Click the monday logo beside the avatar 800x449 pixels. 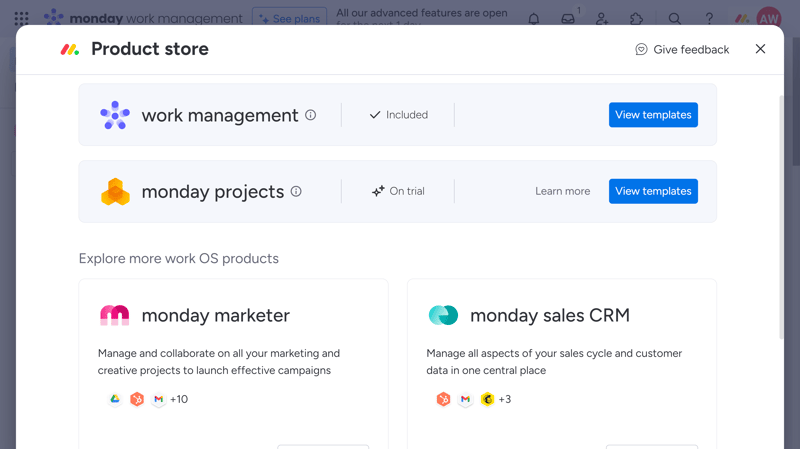coord(742,19)
